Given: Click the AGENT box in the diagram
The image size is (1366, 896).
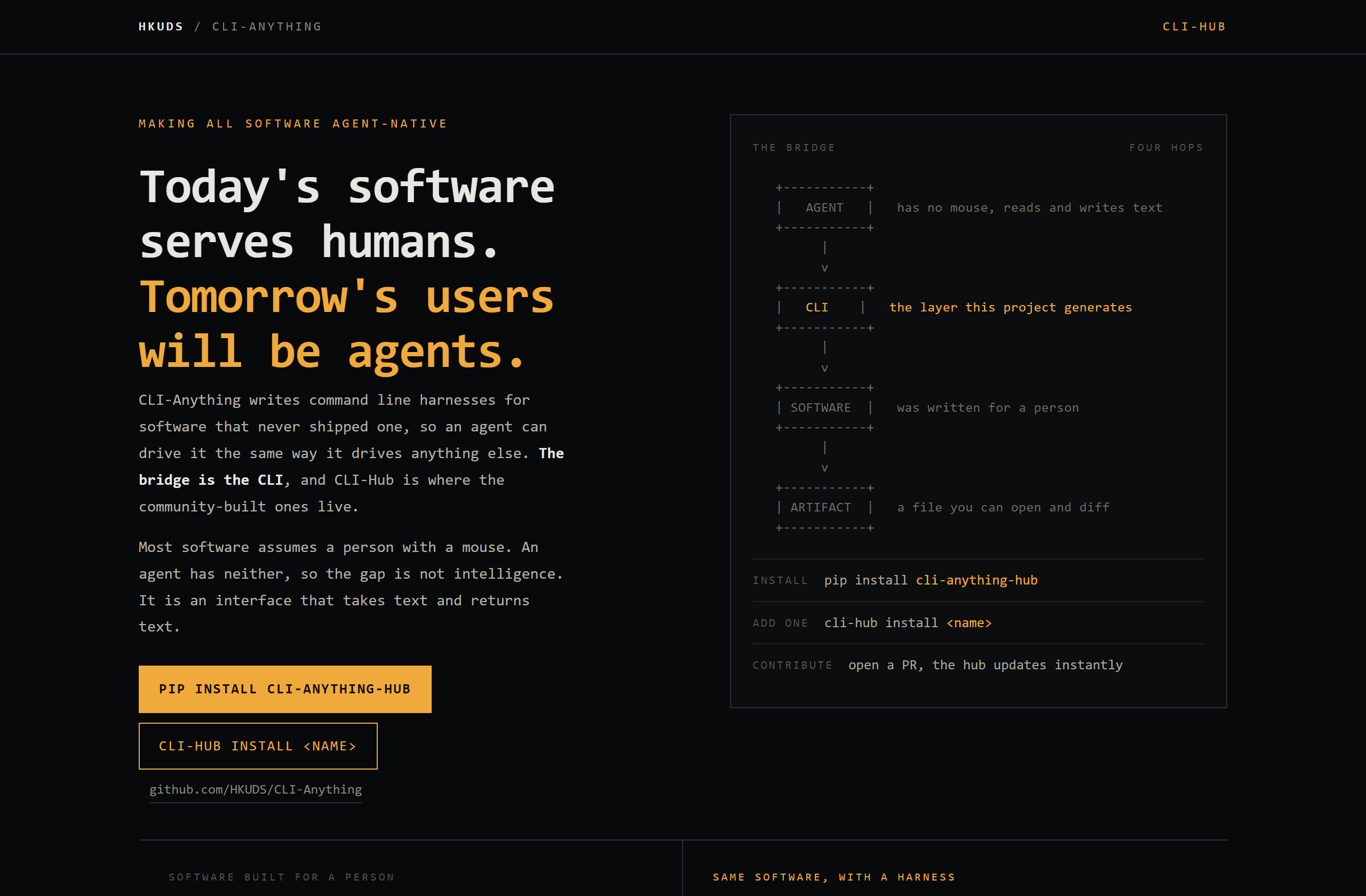Looking at the screenshot, I should tap(824, 207).
